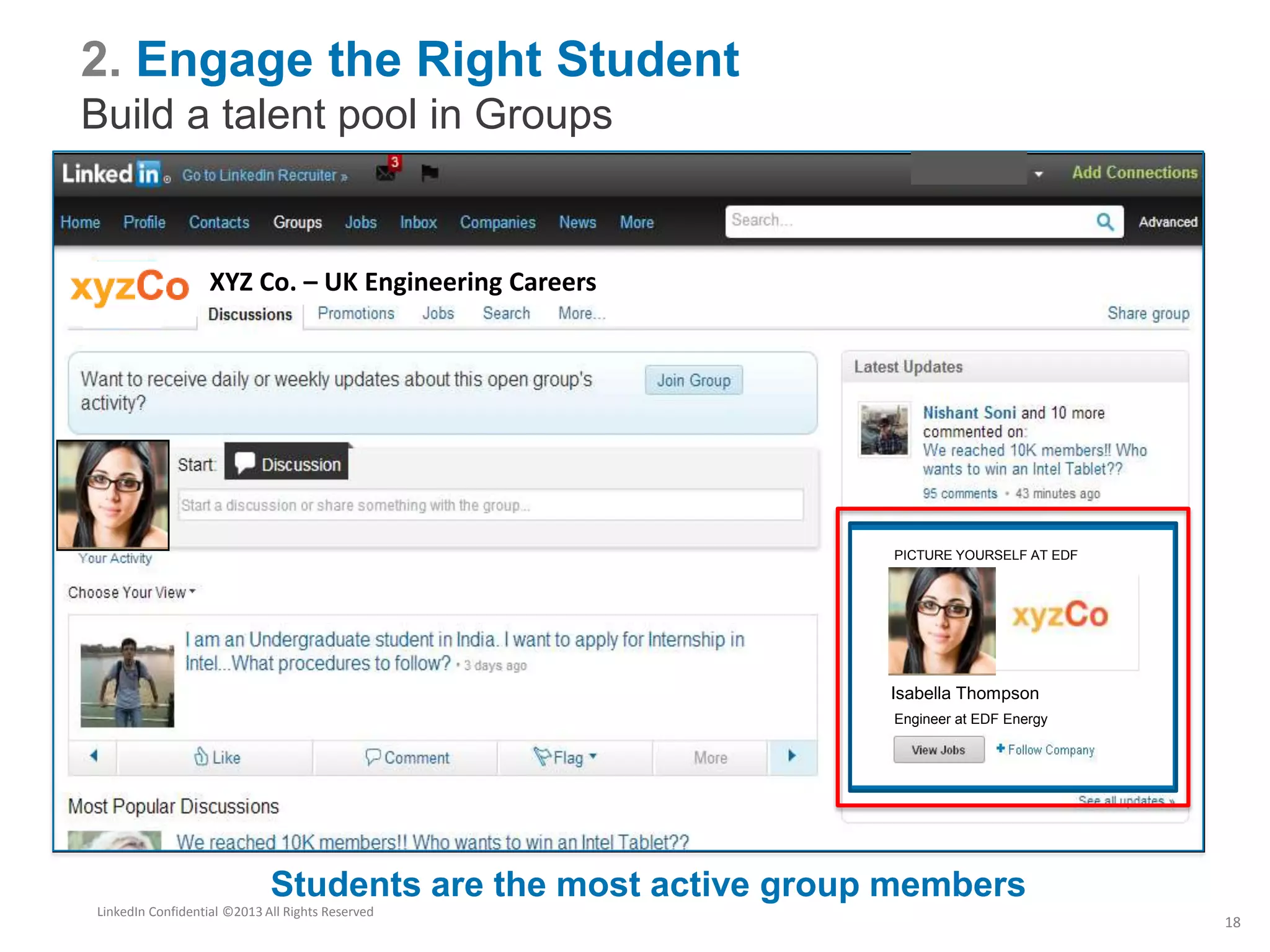Open Groups in the navigation bar
The image size is (1270, 952).
(298, 223)
